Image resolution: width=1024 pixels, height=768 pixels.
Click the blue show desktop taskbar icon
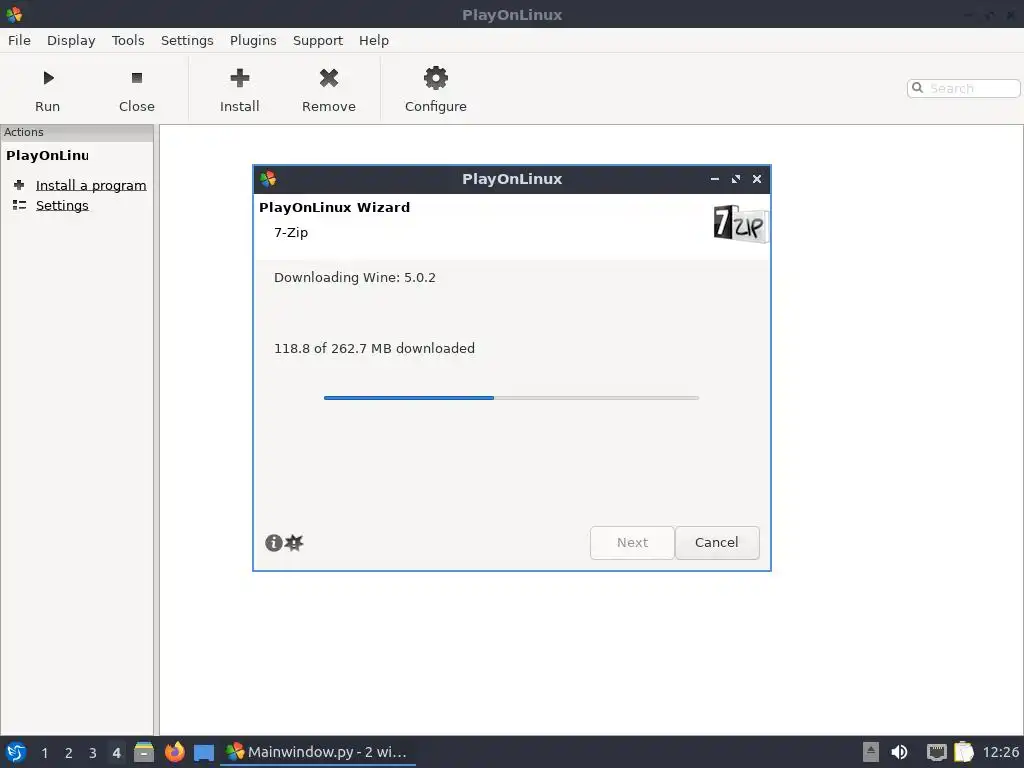[204, 752]
